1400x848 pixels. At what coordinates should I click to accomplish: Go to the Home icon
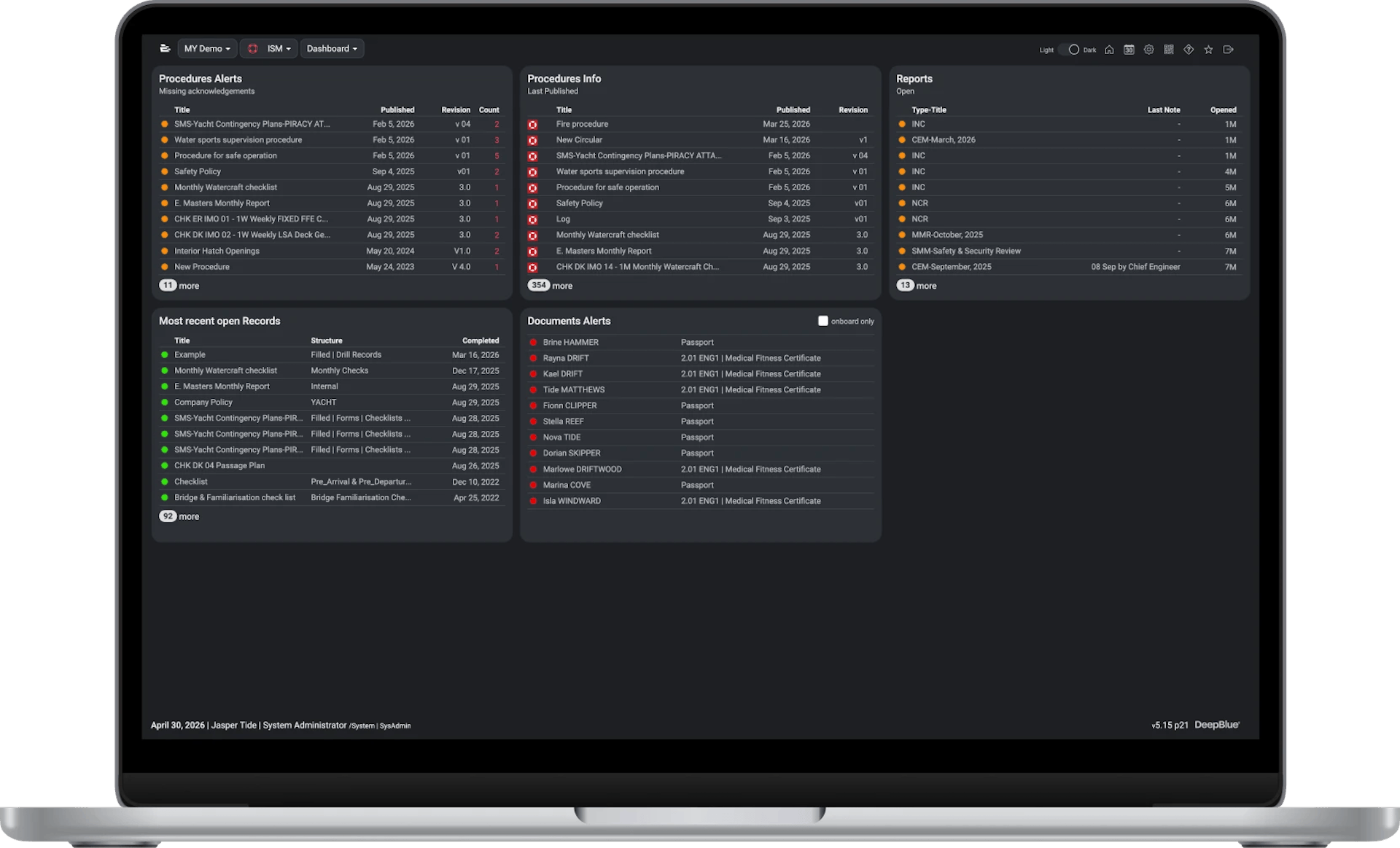(x=1109, y=50)
